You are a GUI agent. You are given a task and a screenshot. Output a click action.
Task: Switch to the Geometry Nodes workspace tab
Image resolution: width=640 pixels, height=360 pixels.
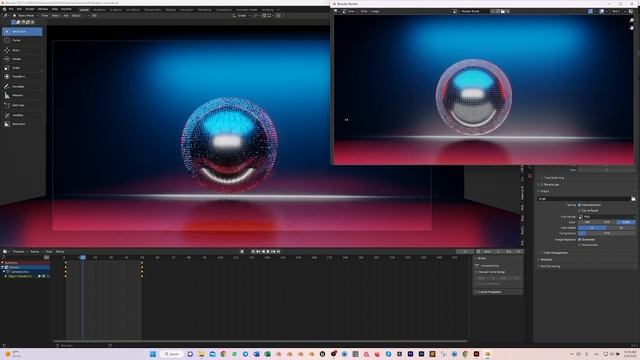point(247,9)
